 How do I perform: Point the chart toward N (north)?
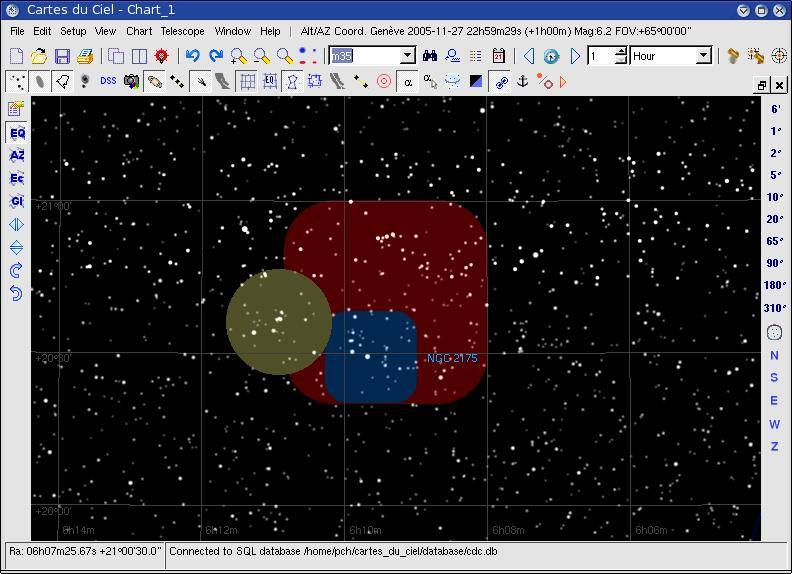pos(774,355)
